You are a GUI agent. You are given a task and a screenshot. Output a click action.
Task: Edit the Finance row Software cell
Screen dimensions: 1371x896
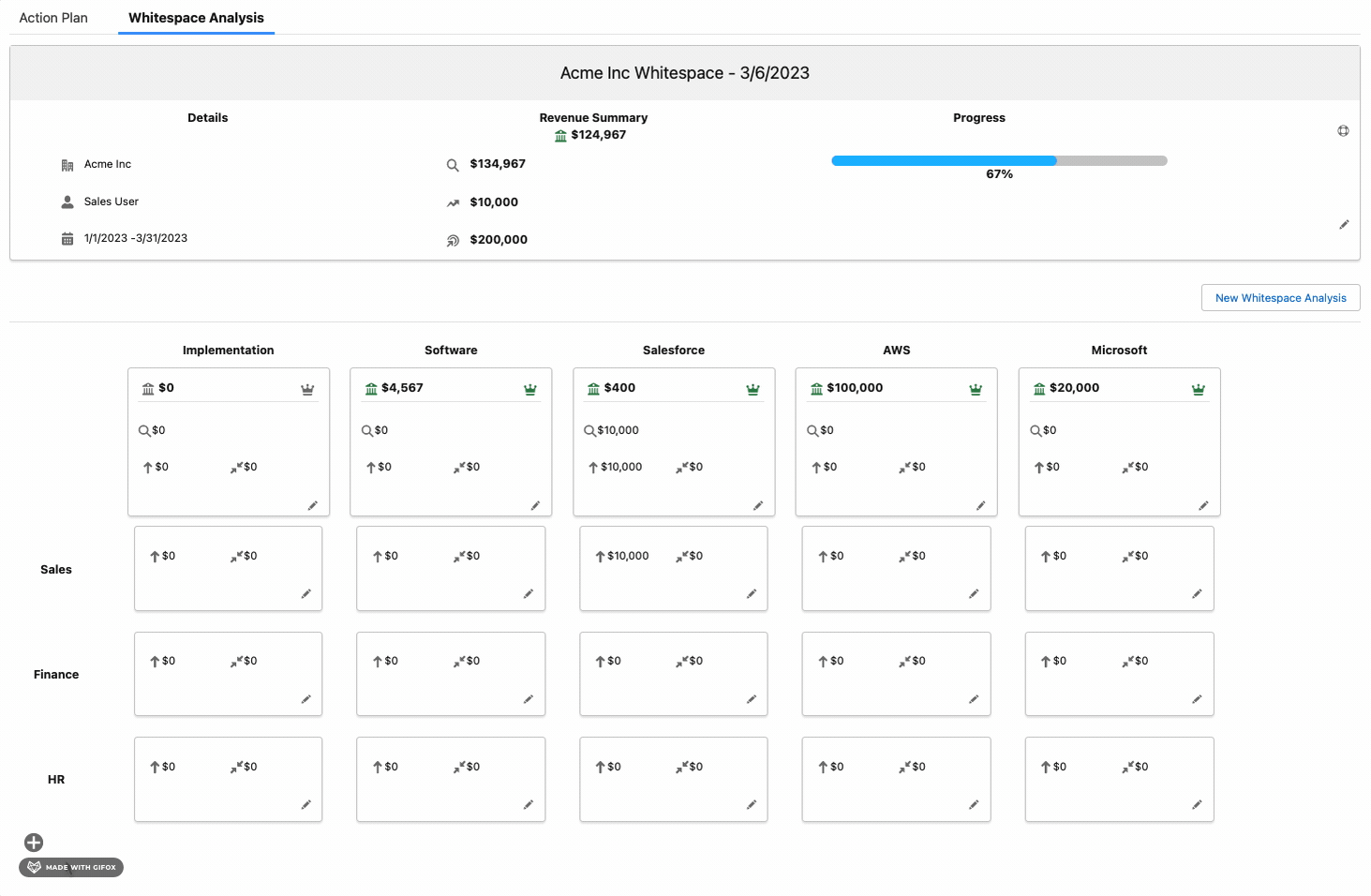(529, 699)
